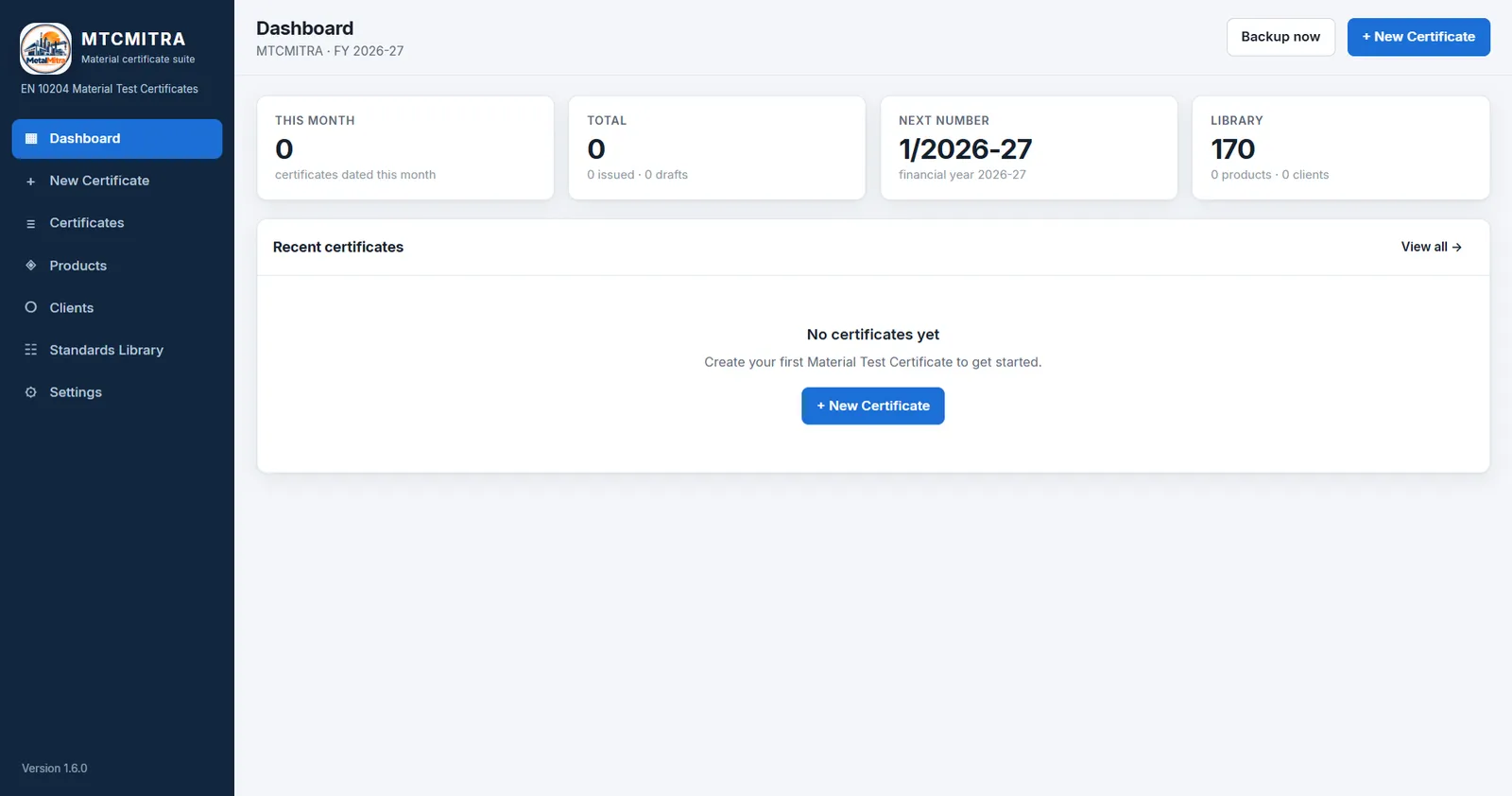Open Settings from the sidebar
Viewport: 1512px width, 796px height.
click(x=117, y=392)
